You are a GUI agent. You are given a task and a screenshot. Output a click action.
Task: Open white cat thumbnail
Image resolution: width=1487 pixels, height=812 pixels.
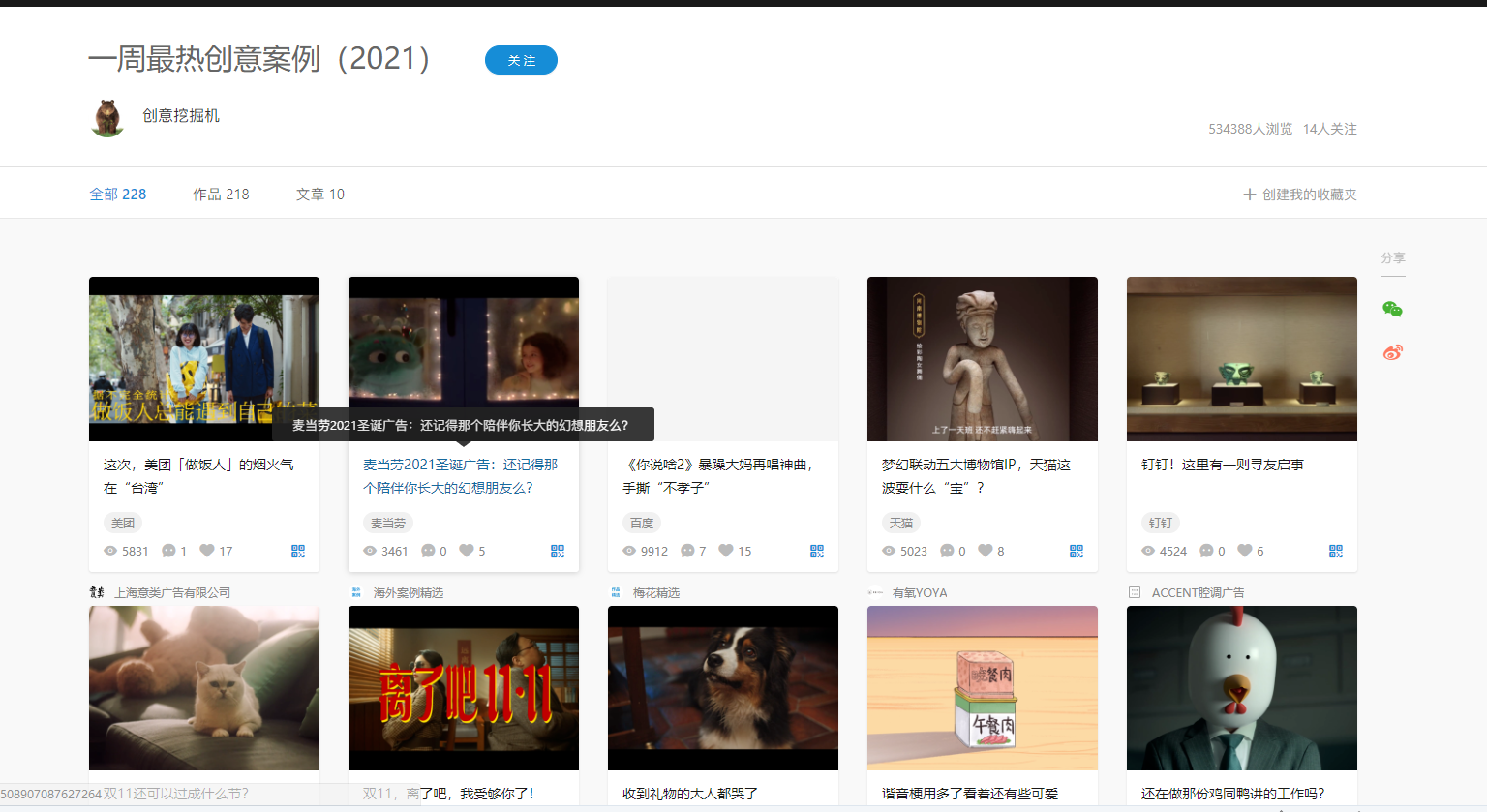(204, 688)
